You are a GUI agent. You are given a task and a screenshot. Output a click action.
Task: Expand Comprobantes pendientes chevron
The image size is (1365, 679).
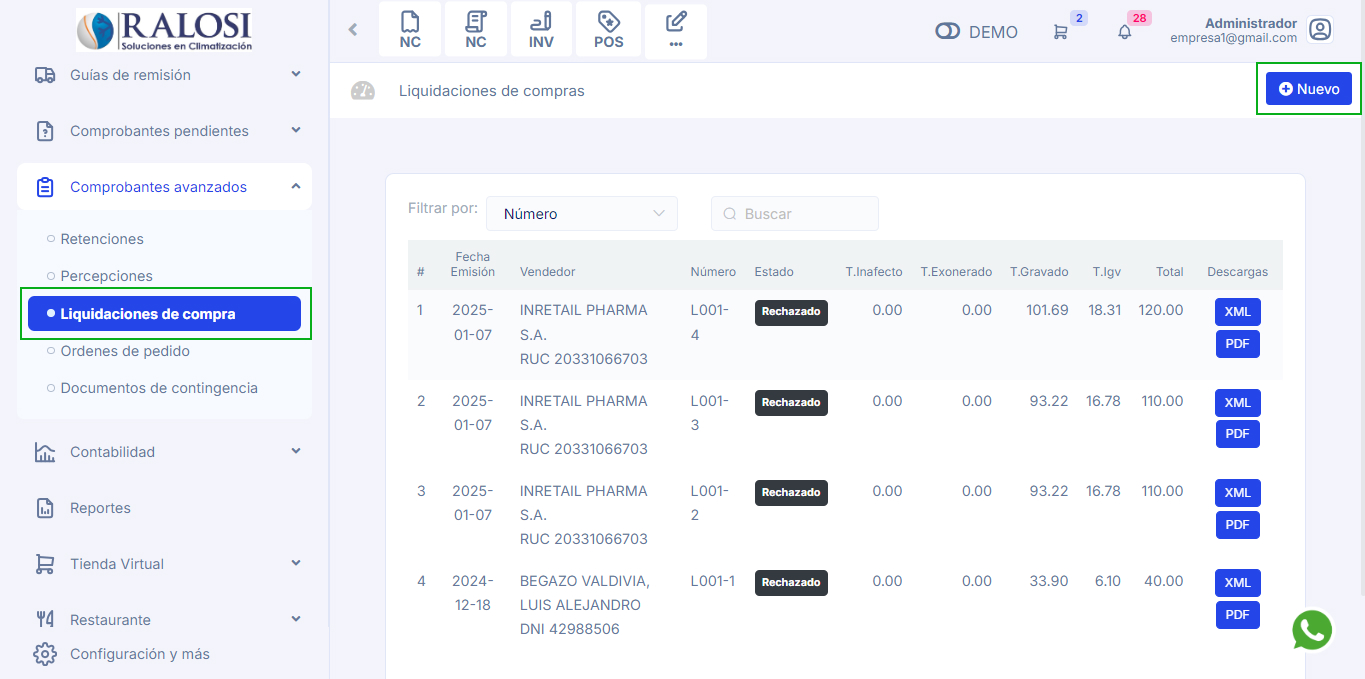(296, 130)
